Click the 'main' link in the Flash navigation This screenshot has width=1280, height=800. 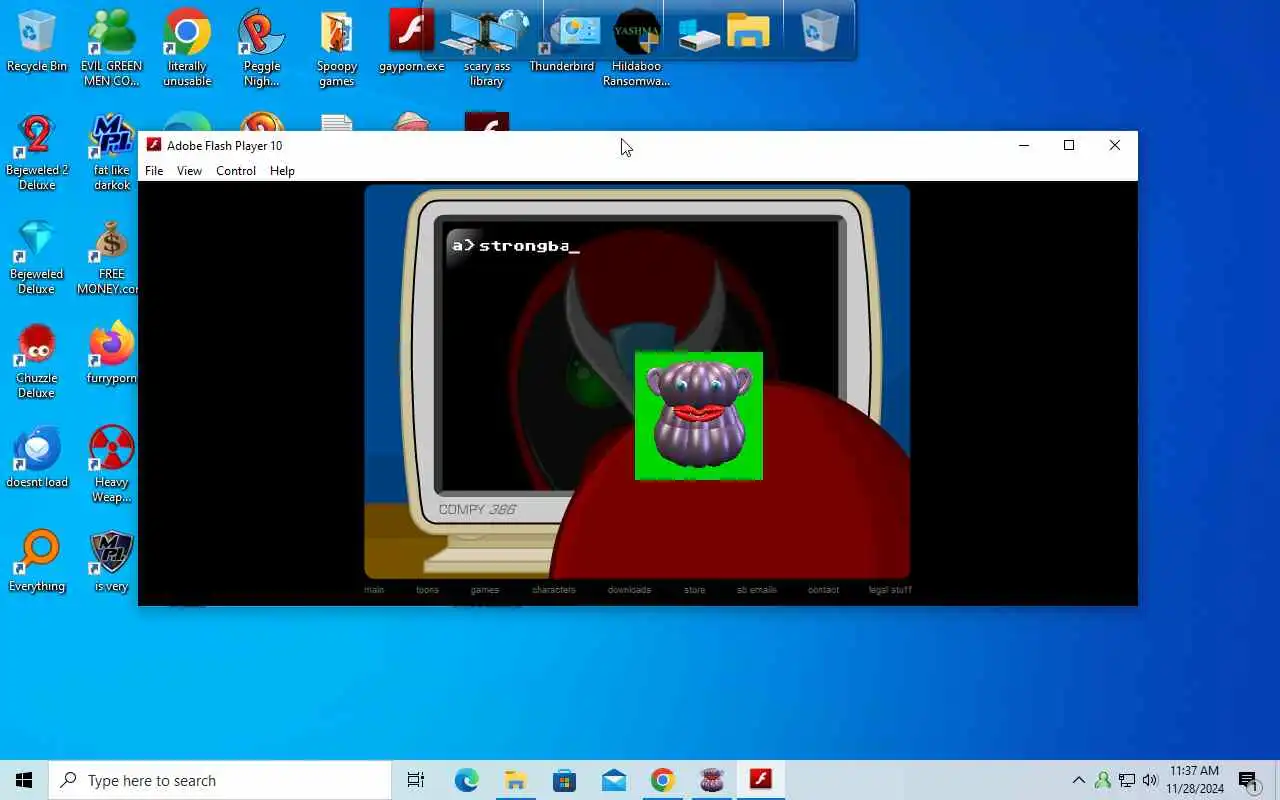(x=374, y=590)
